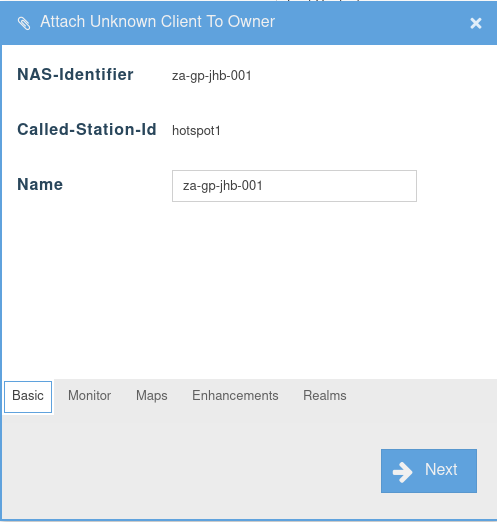
Task: Switch to the Monitor tab
Action: tap(89, 396)
